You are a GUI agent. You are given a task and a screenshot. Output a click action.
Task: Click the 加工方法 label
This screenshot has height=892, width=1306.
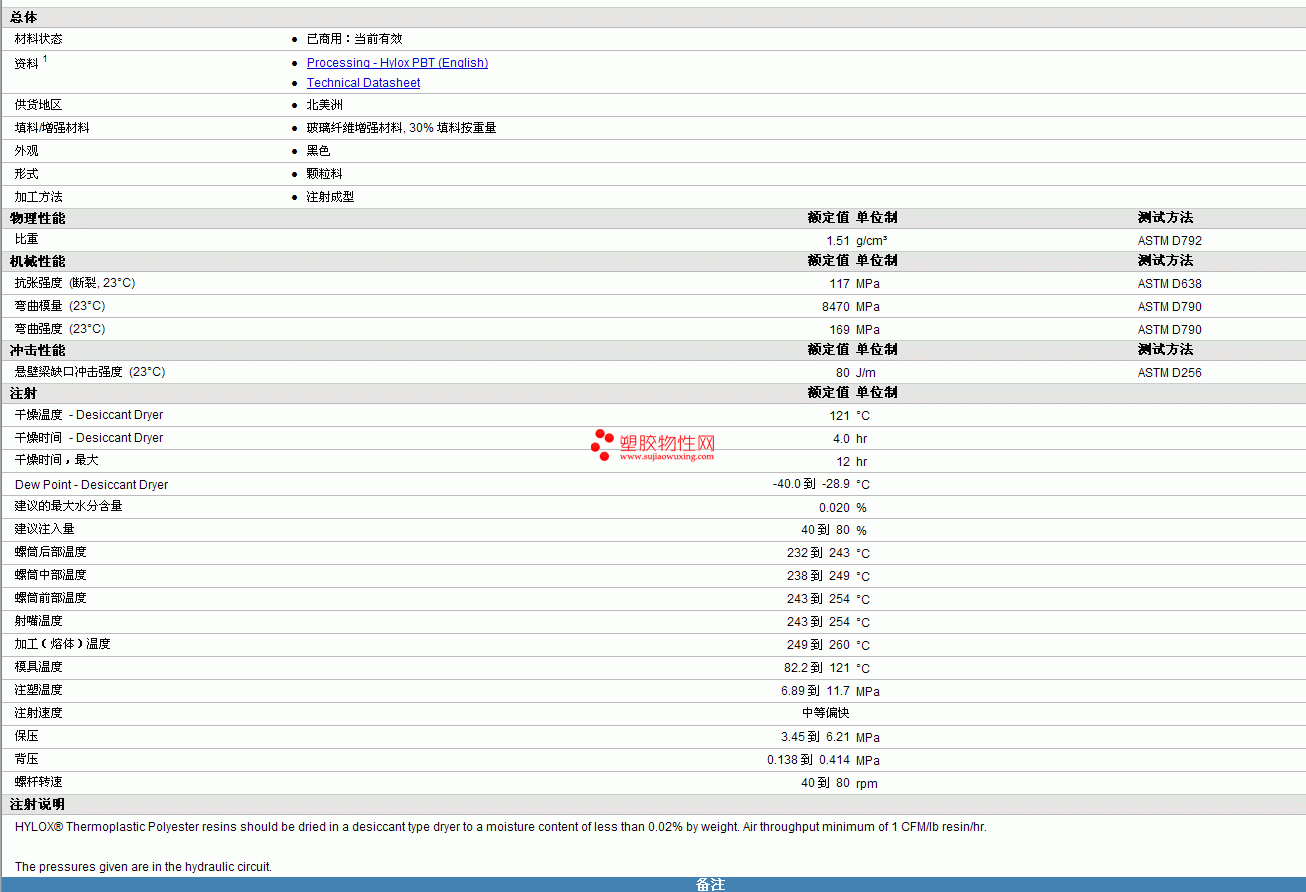(x=38, y=197)
